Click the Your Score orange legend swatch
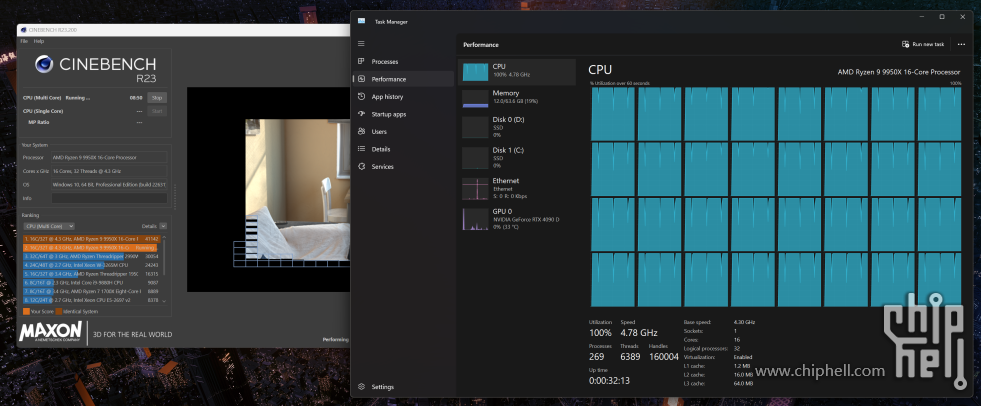Screen dimensions: 981x406 pos(26,311)
